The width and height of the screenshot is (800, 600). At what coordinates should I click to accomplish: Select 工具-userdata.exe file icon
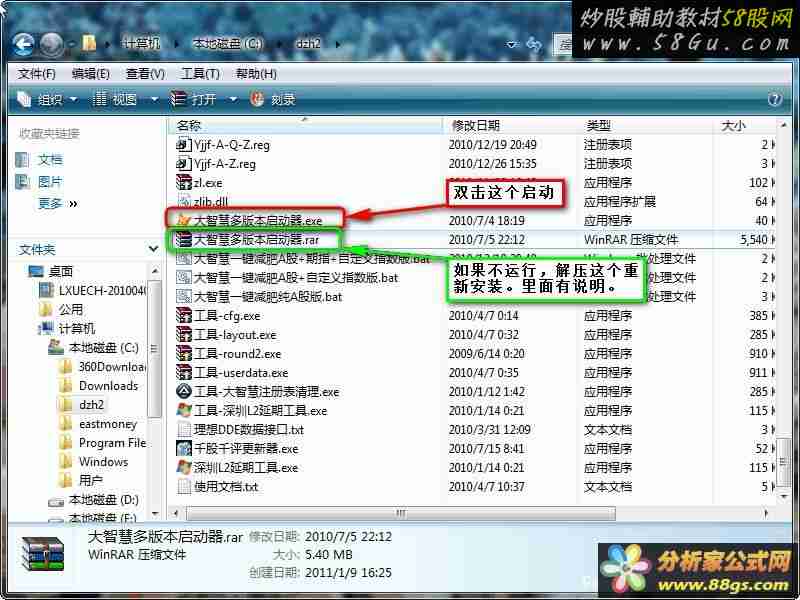(183, 372)
